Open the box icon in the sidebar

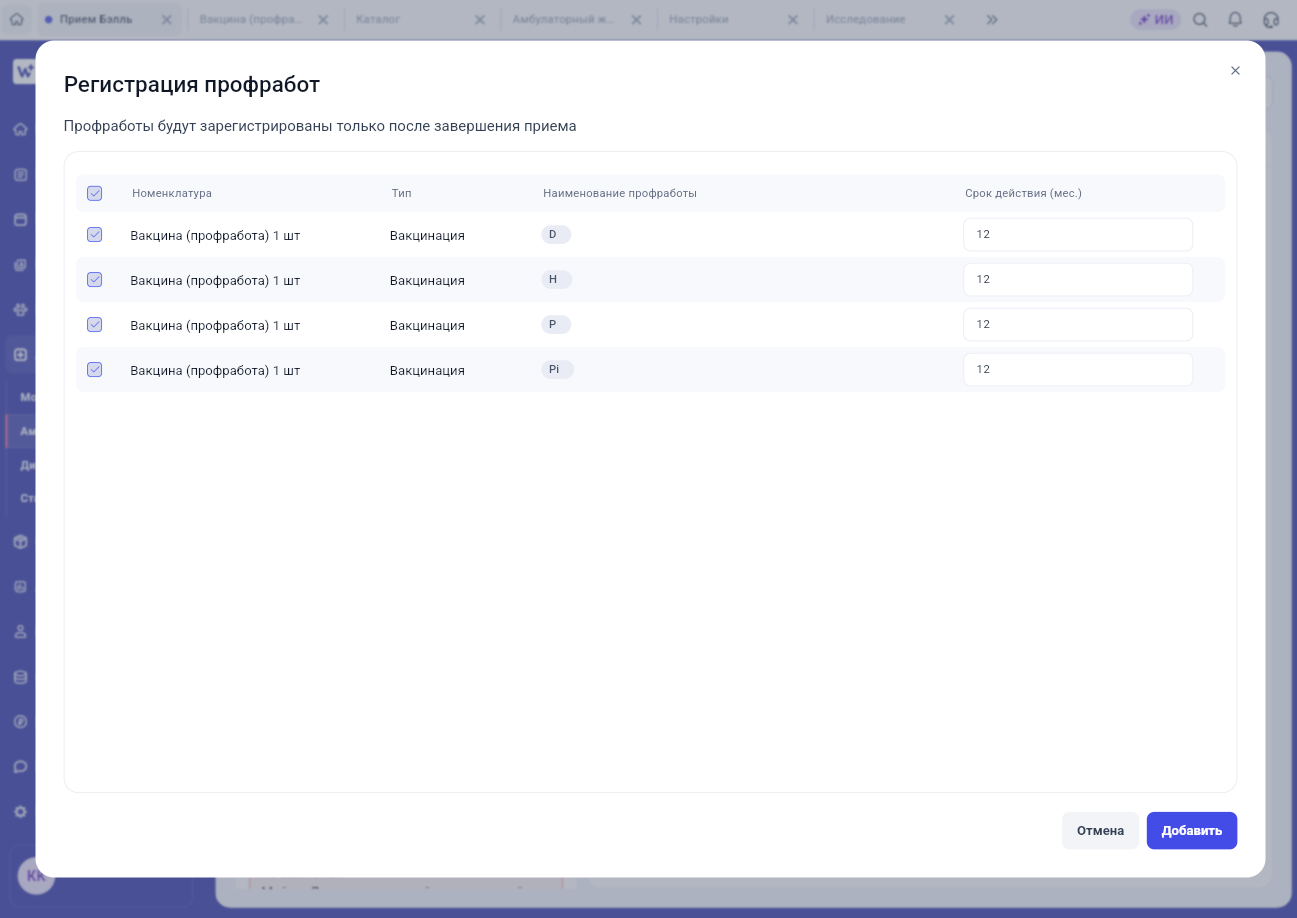[20, 541]
